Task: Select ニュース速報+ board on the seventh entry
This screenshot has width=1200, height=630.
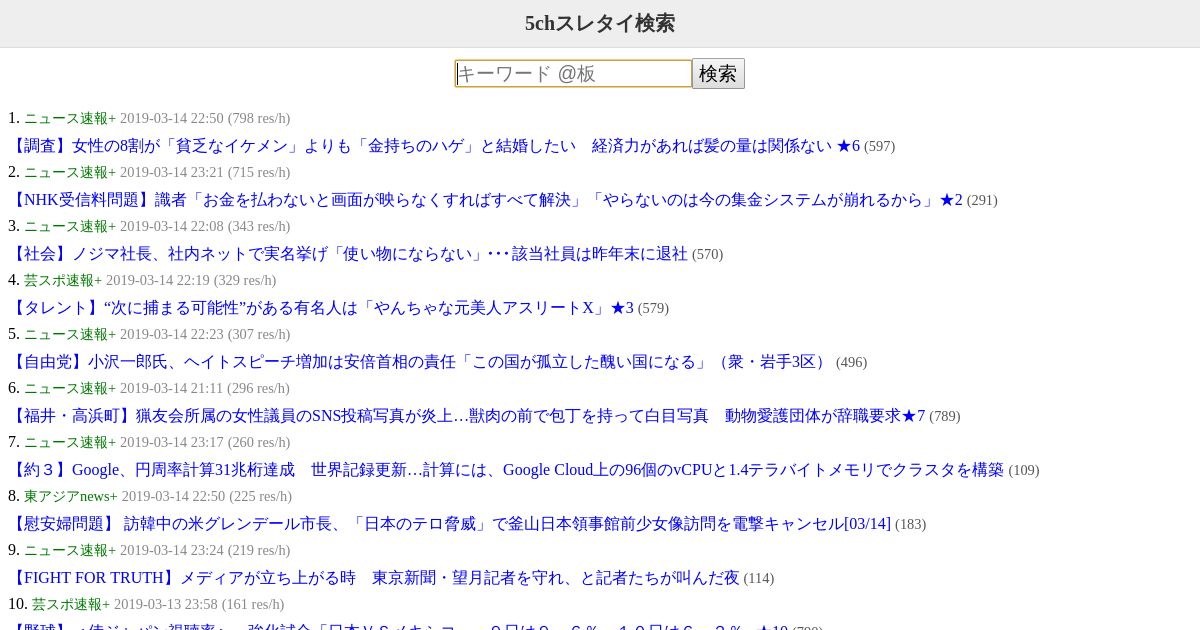Action: click(70, 442)
